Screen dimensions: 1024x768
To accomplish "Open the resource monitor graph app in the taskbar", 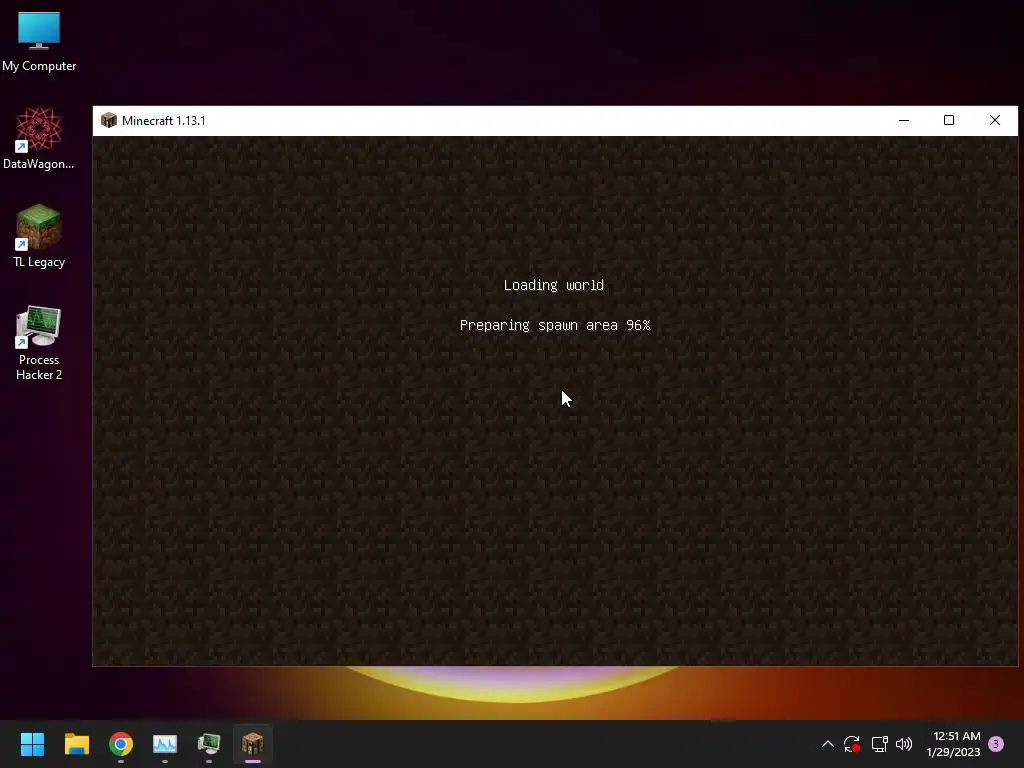I will click(165, 744).
